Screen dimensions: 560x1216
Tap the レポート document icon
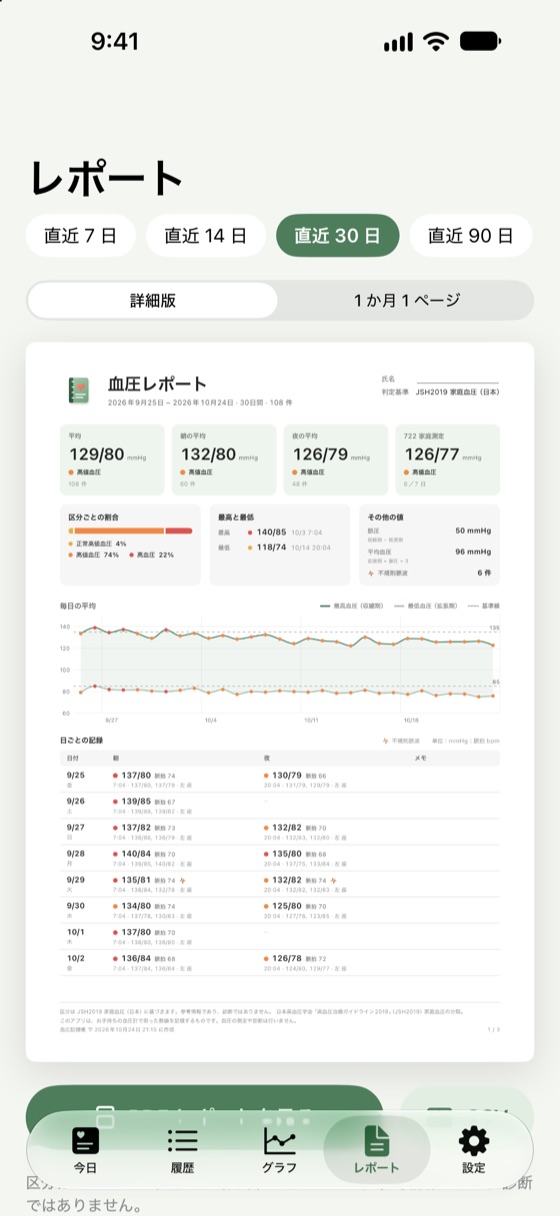pos(376,1141)
